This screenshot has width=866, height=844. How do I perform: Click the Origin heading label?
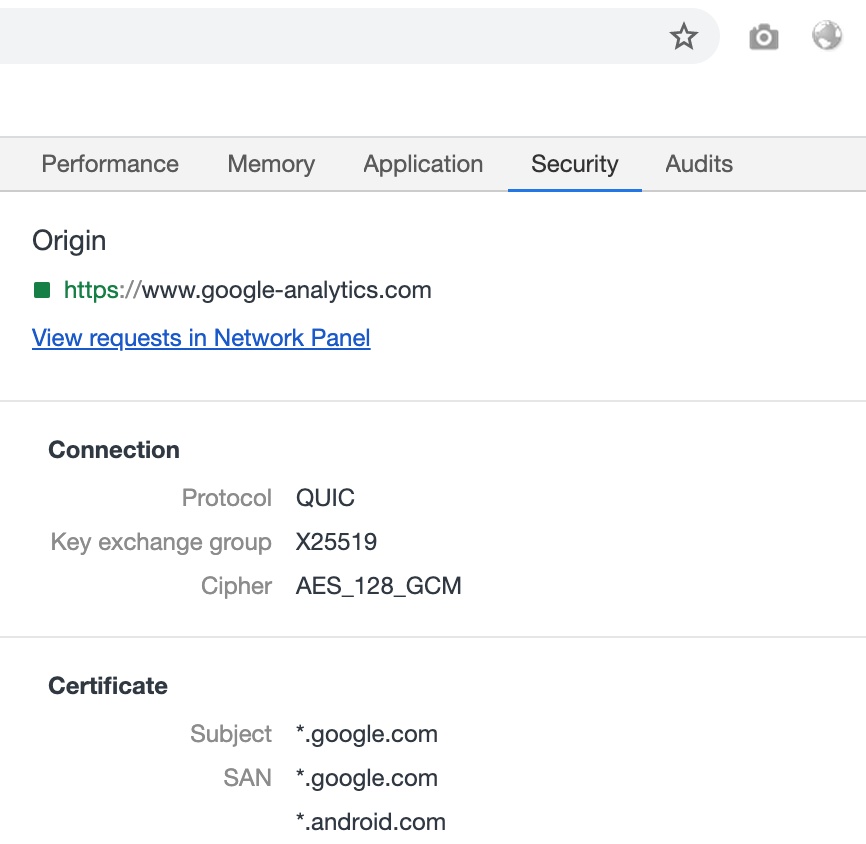coord(69,241)
